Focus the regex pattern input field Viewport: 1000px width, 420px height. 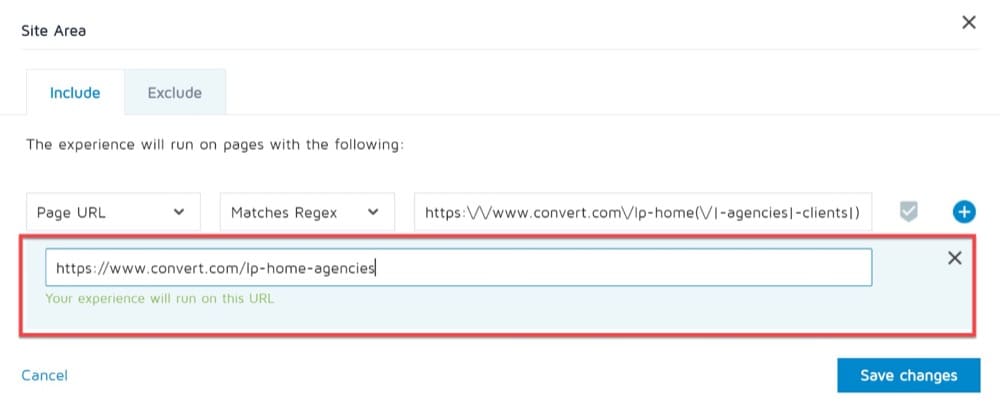click(x=643, y=212)
